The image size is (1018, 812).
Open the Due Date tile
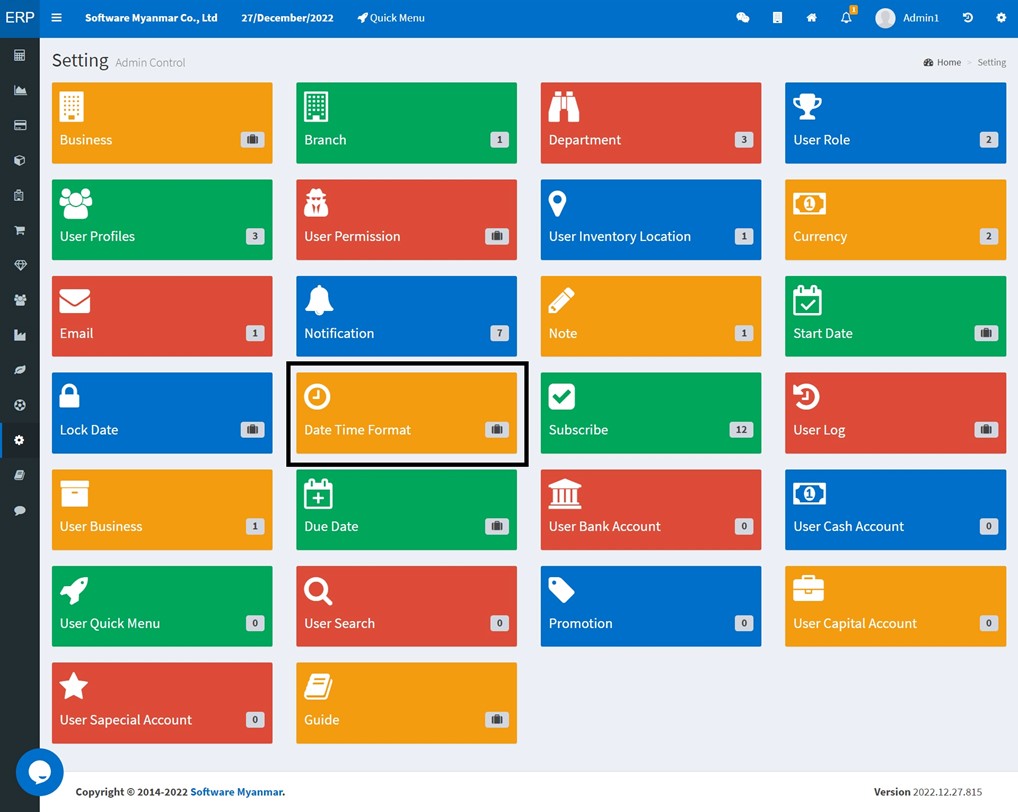click(406, 510)
